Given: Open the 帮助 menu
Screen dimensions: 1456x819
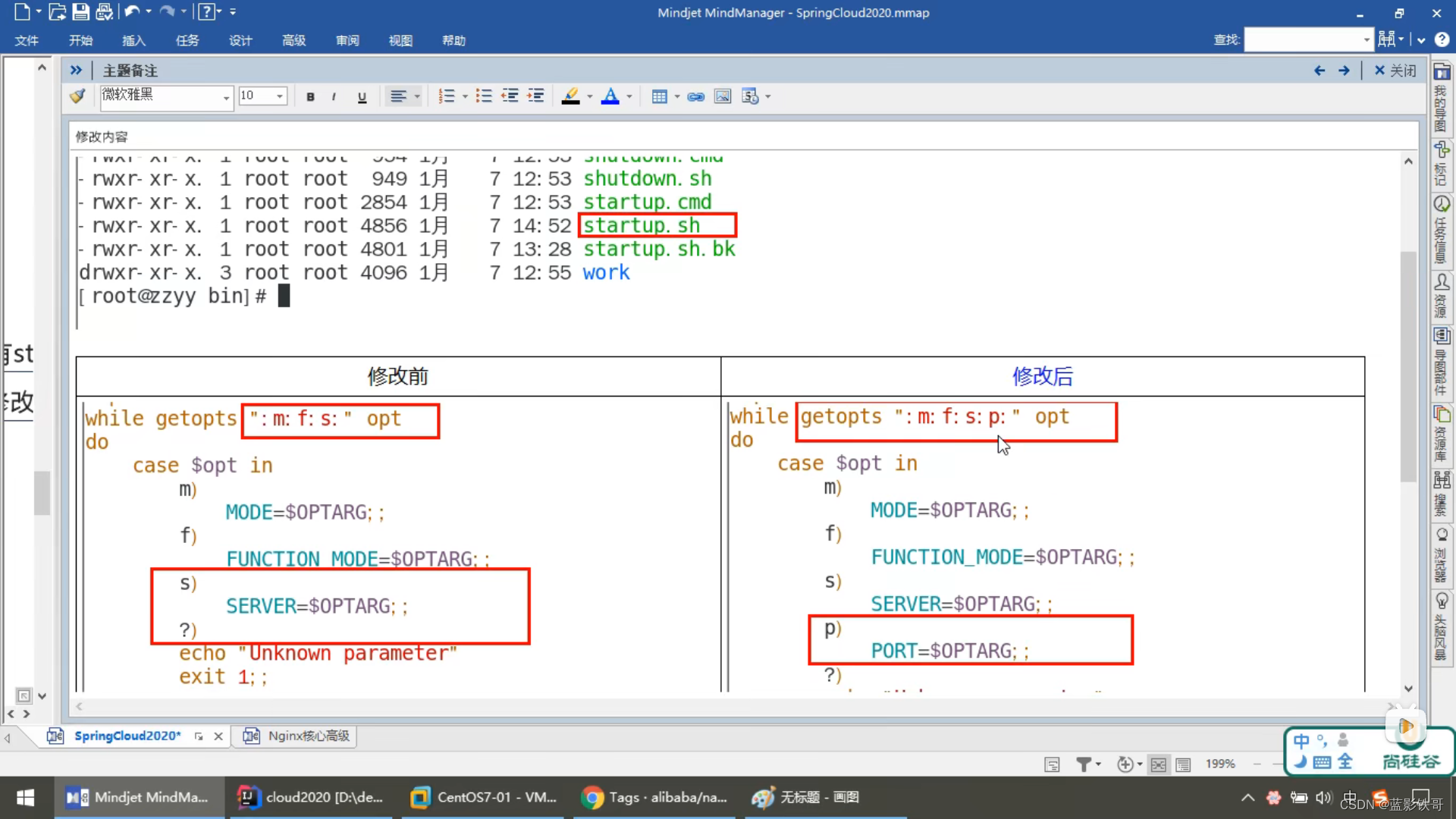Looking at the screenshot, I should 453,40.
